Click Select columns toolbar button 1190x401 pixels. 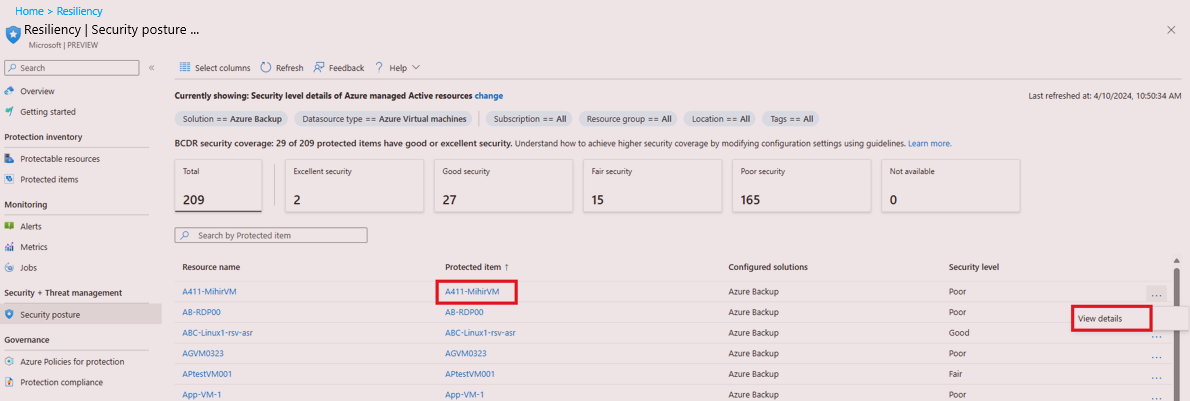click(215, 68)
